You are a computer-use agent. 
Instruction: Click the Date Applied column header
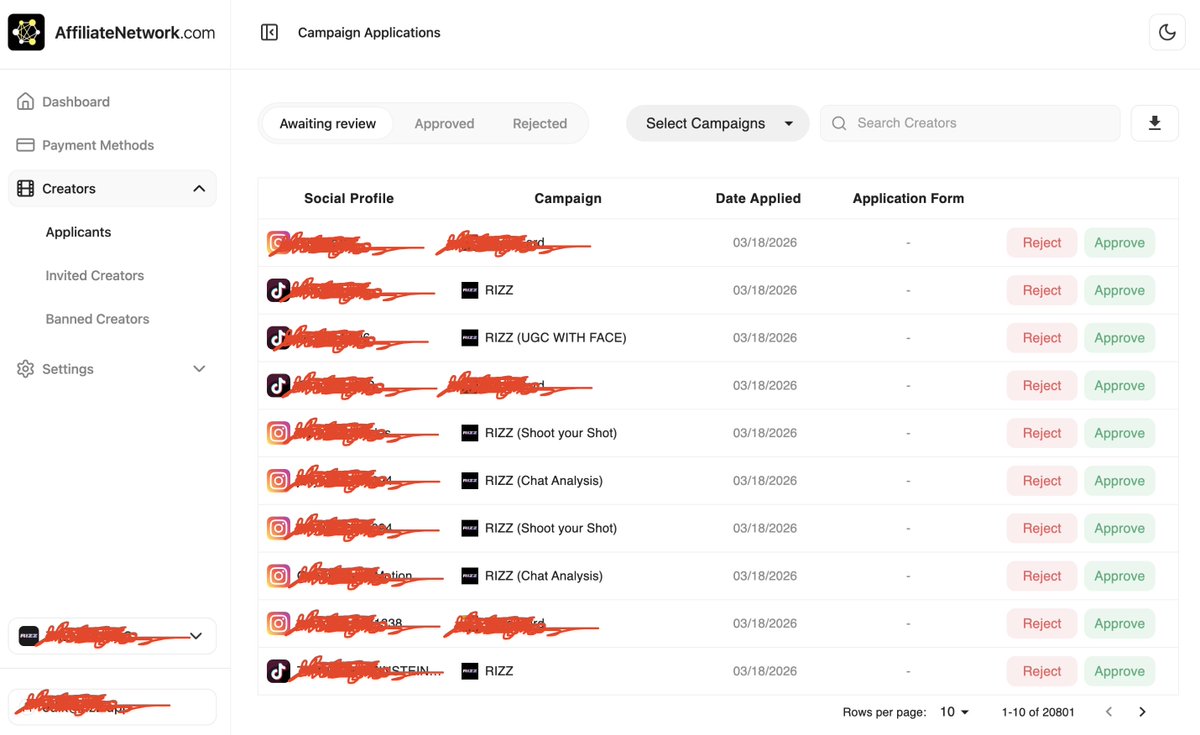pyautogui.click(x=758, y=198)
